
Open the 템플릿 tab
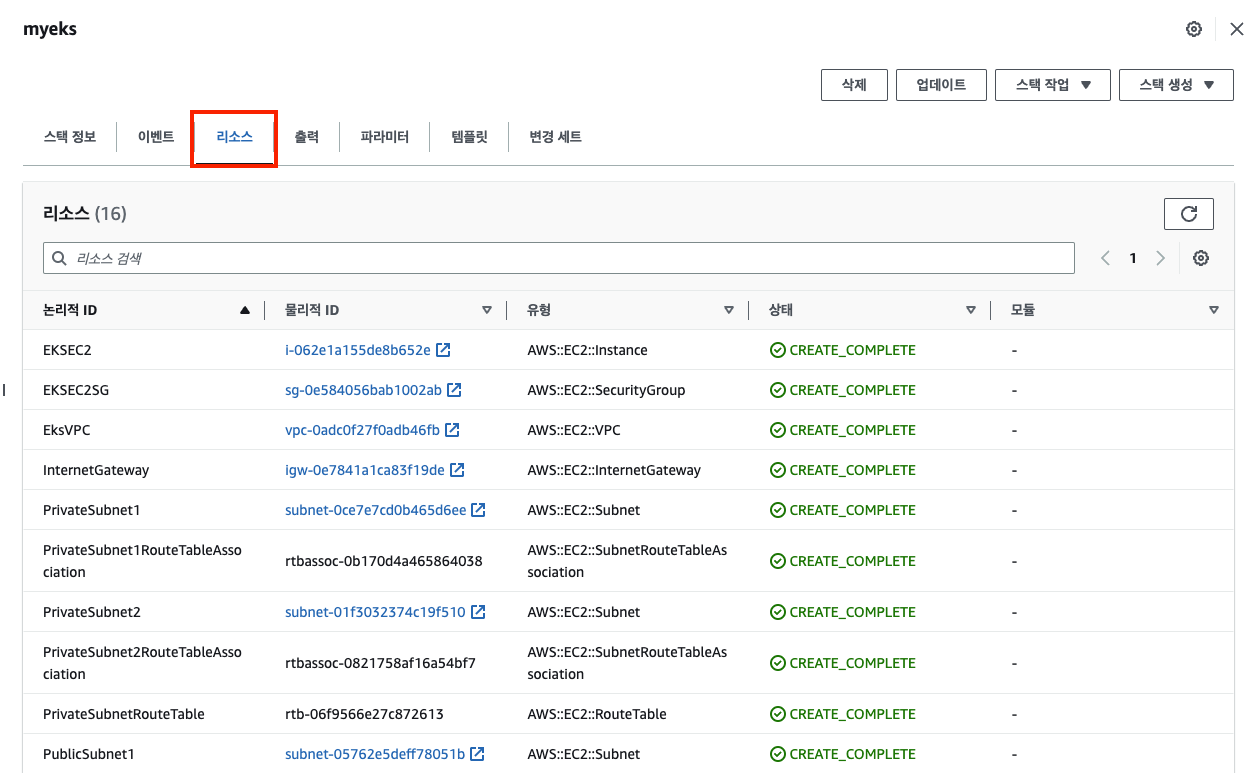pyautogui.click(x=469, y=137)
